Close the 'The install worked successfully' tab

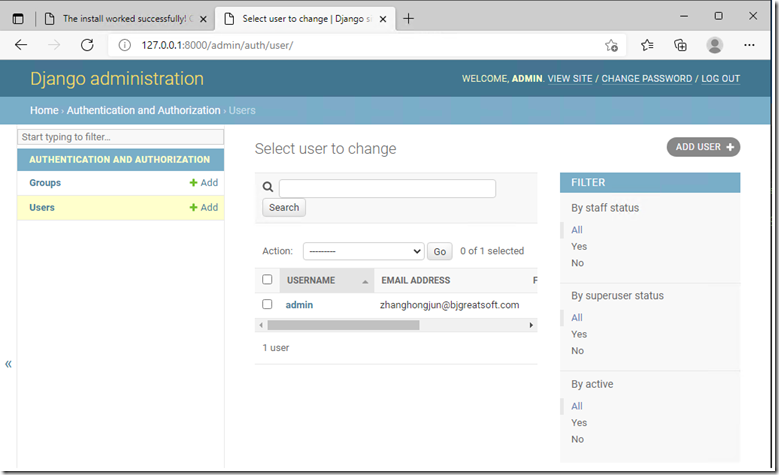click(x=203, y=19)
